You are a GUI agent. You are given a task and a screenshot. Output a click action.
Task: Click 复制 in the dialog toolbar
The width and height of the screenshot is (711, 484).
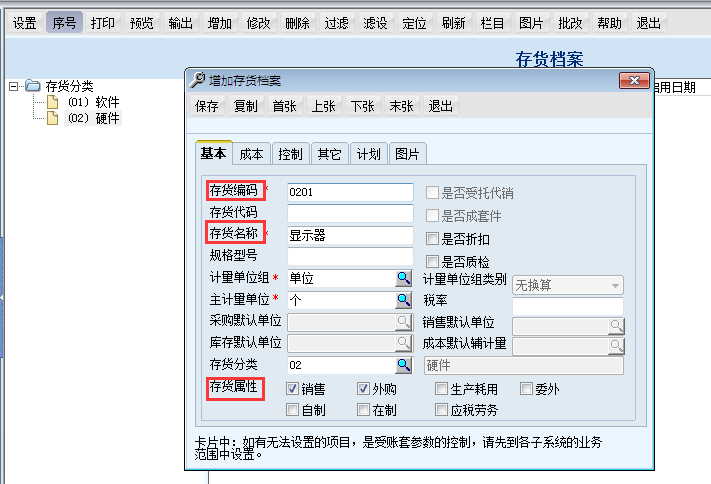click(x=246, y=106)
